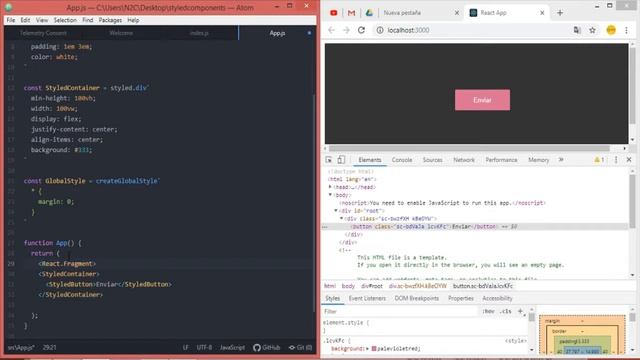
Task: Open a new Chrome tab with plus button
Action: click(x=560, y=13)
